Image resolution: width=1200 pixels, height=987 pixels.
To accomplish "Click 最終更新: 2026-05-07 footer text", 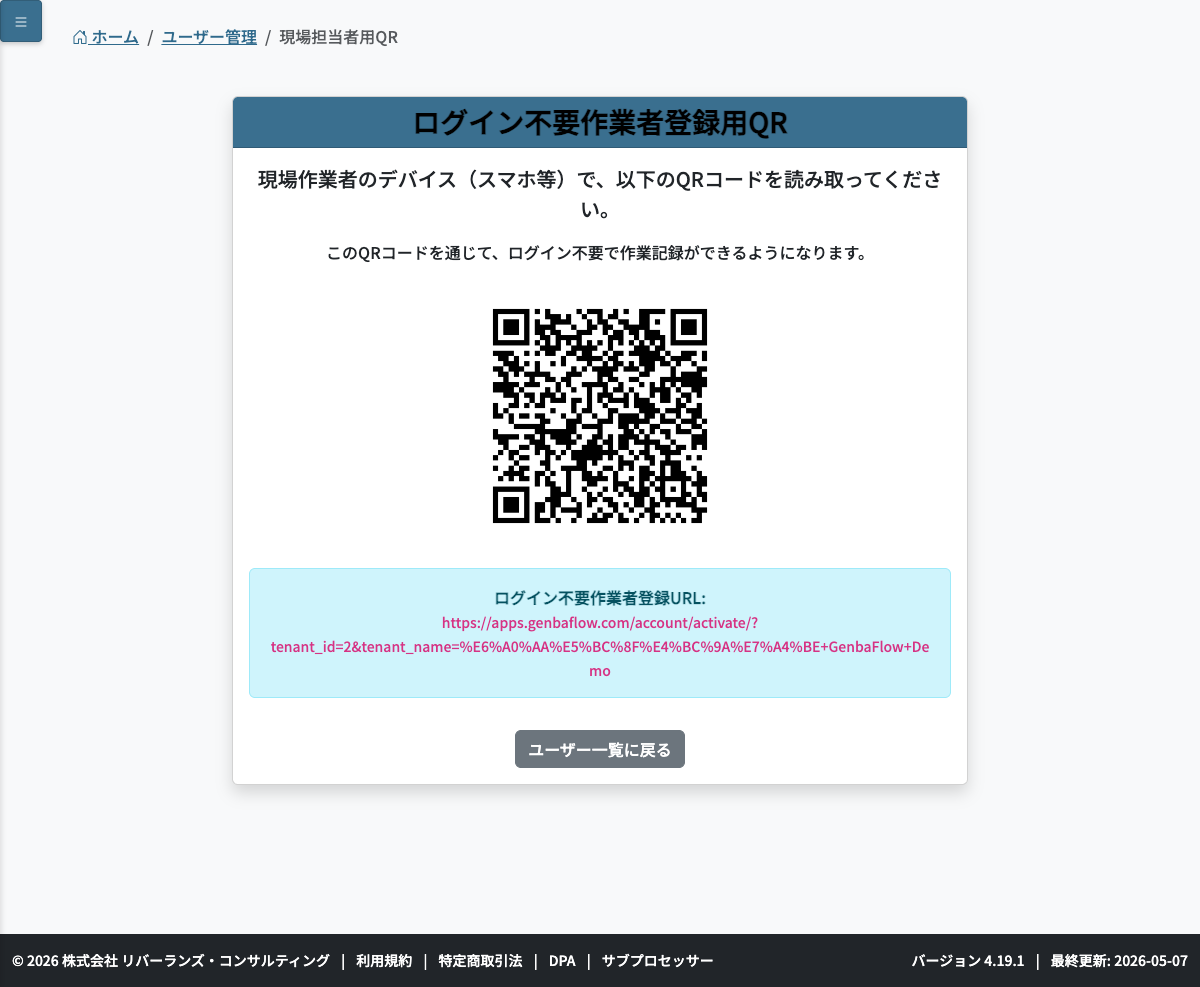I will (1119, 961).
